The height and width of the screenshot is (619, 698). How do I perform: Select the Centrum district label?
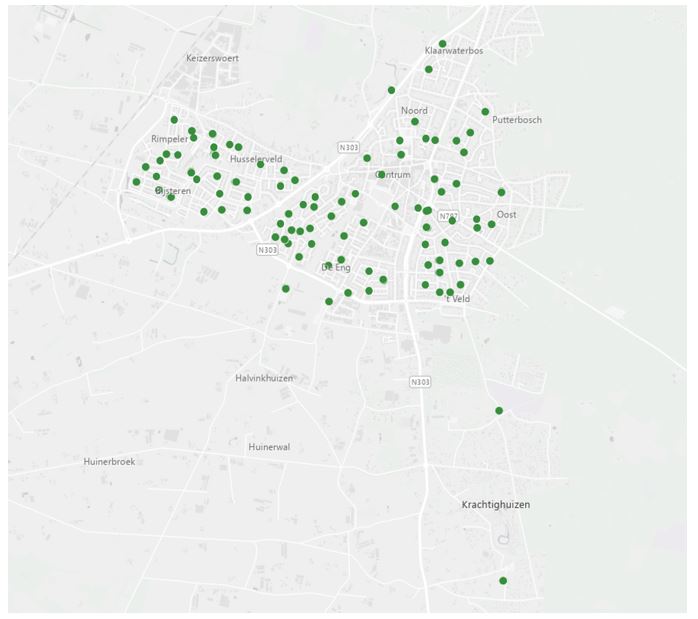393,175
